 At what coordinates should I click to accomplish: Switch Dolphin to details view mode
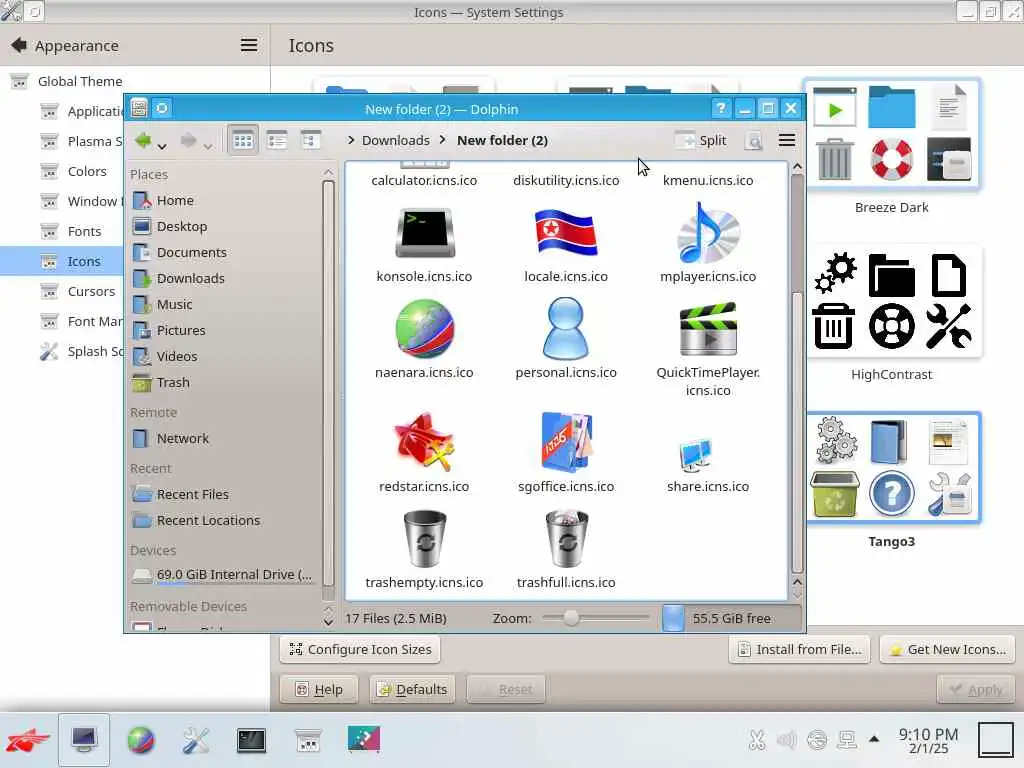[310, 140]
